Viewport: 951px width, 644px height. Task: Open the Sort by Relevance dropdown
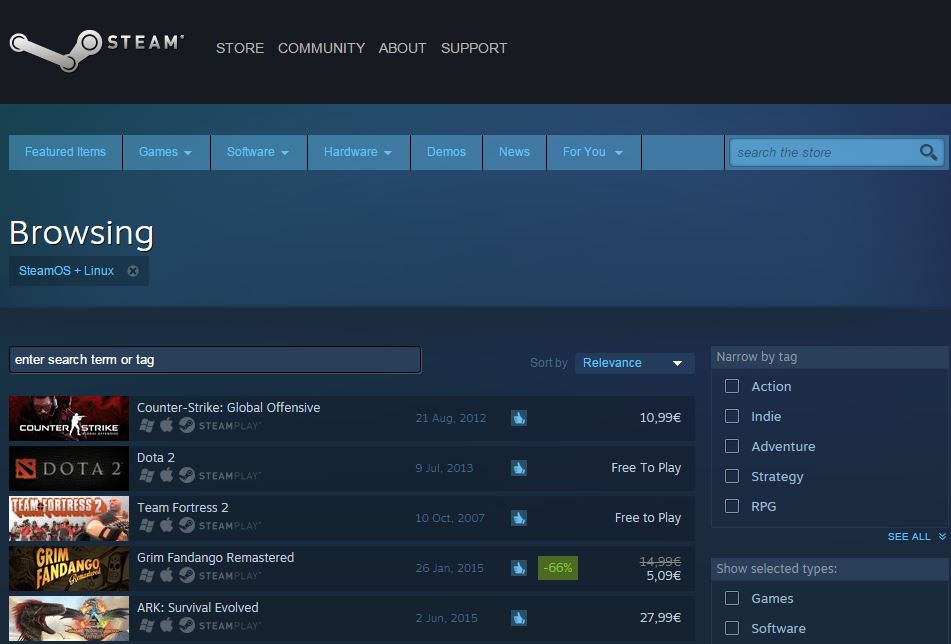coord(634,363)
